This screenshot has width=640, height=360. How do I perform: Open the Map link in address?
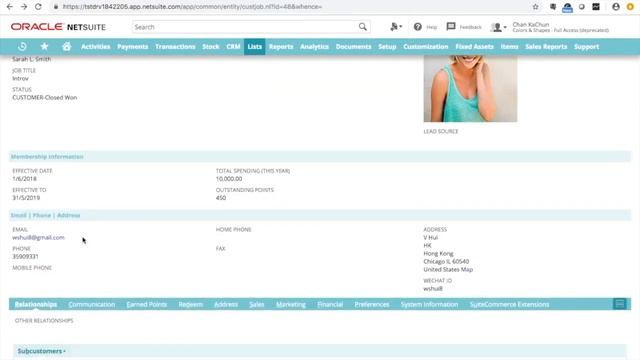coord(467,269)
